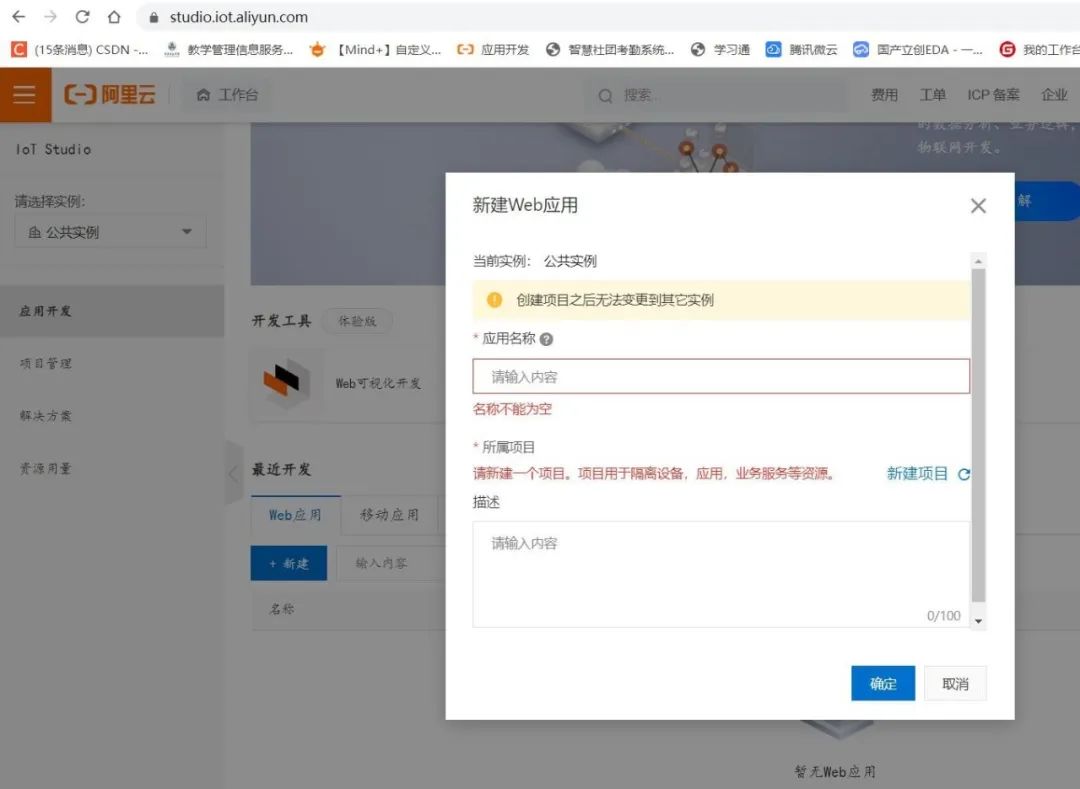Screen dimensions: 1080x789
Task: Click the top search box
Action: point(716,95)
